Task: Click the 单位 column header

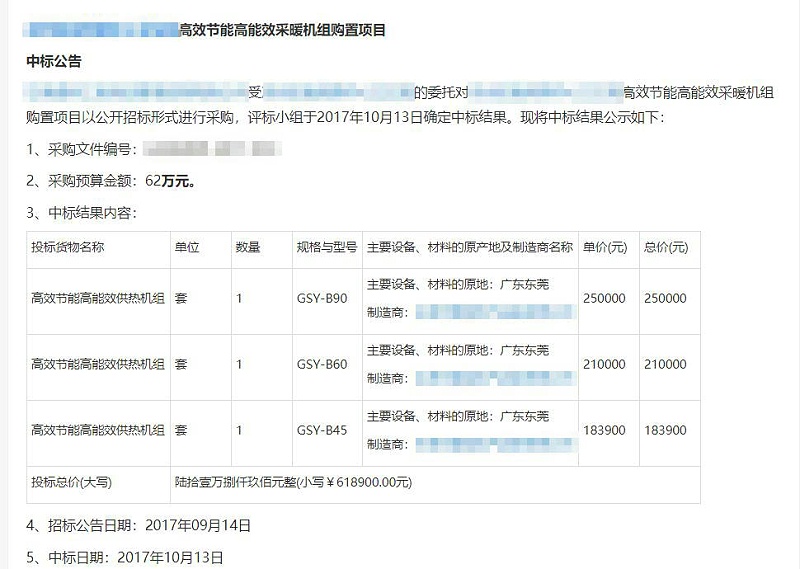Action: coord(186,247)
